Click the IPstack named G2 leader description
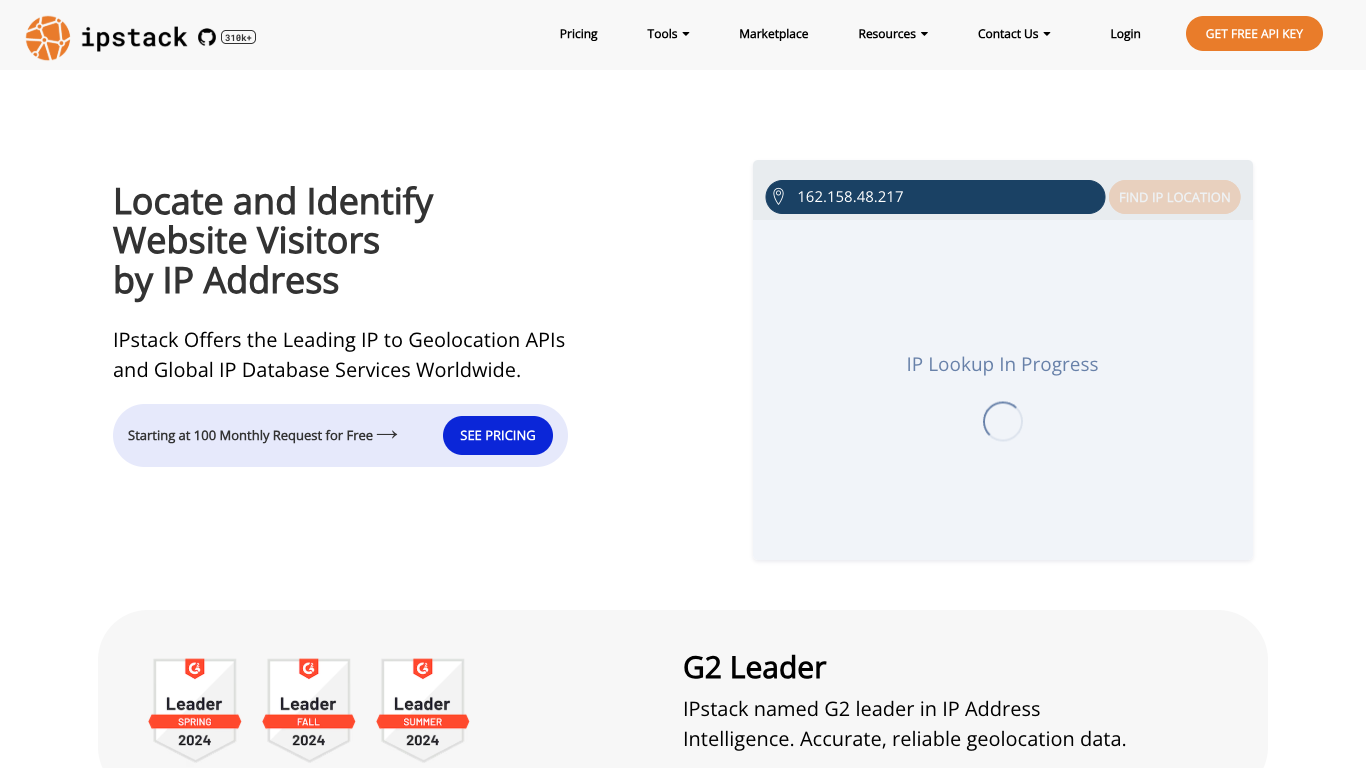Screen dimensions: 1366x768 [x=904, y=724]
